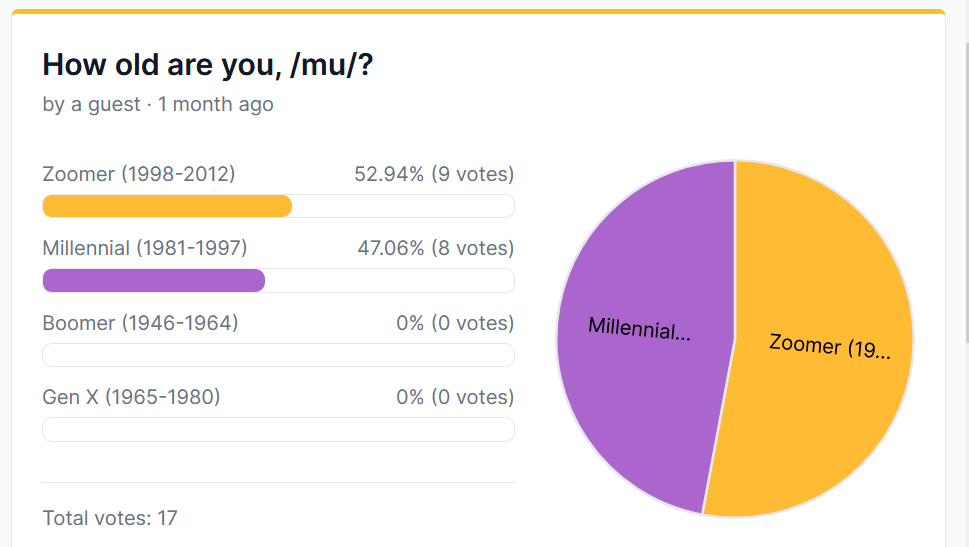
Task: Click the "by a guest" author text
Action: [91, 104]
